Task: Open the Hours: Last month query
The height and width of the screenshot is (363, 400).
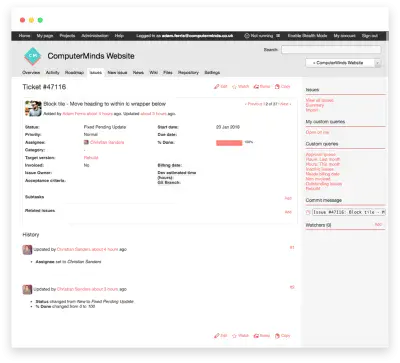Action: [323, 159]
